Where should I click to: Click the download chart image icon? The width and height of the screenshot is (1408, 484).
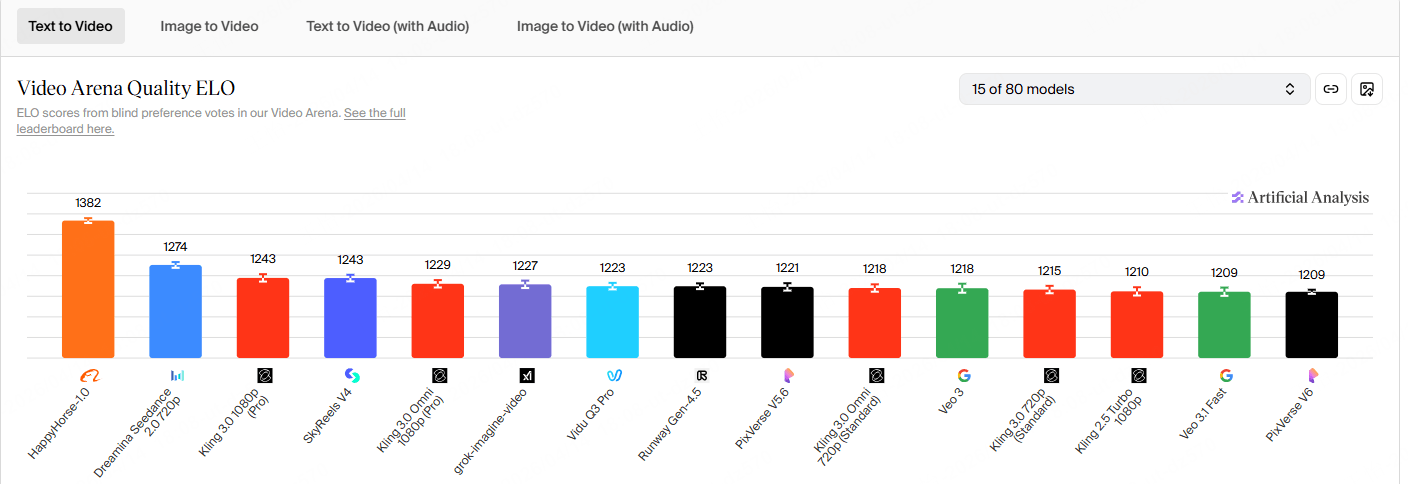click(1367, 89)
